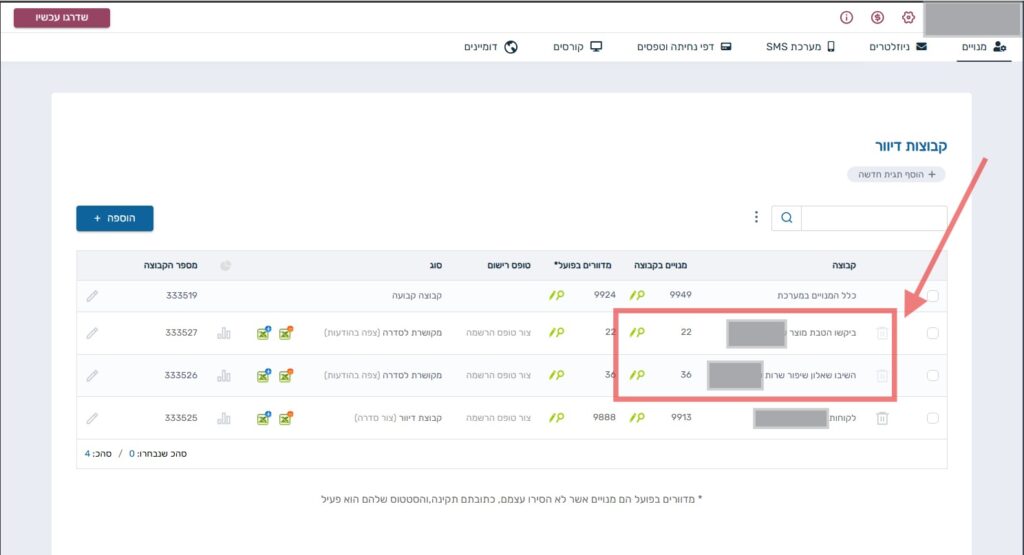Open the settings gear icon in header
The width and height of the screenshot is (1024, 555).
[908, 18]
